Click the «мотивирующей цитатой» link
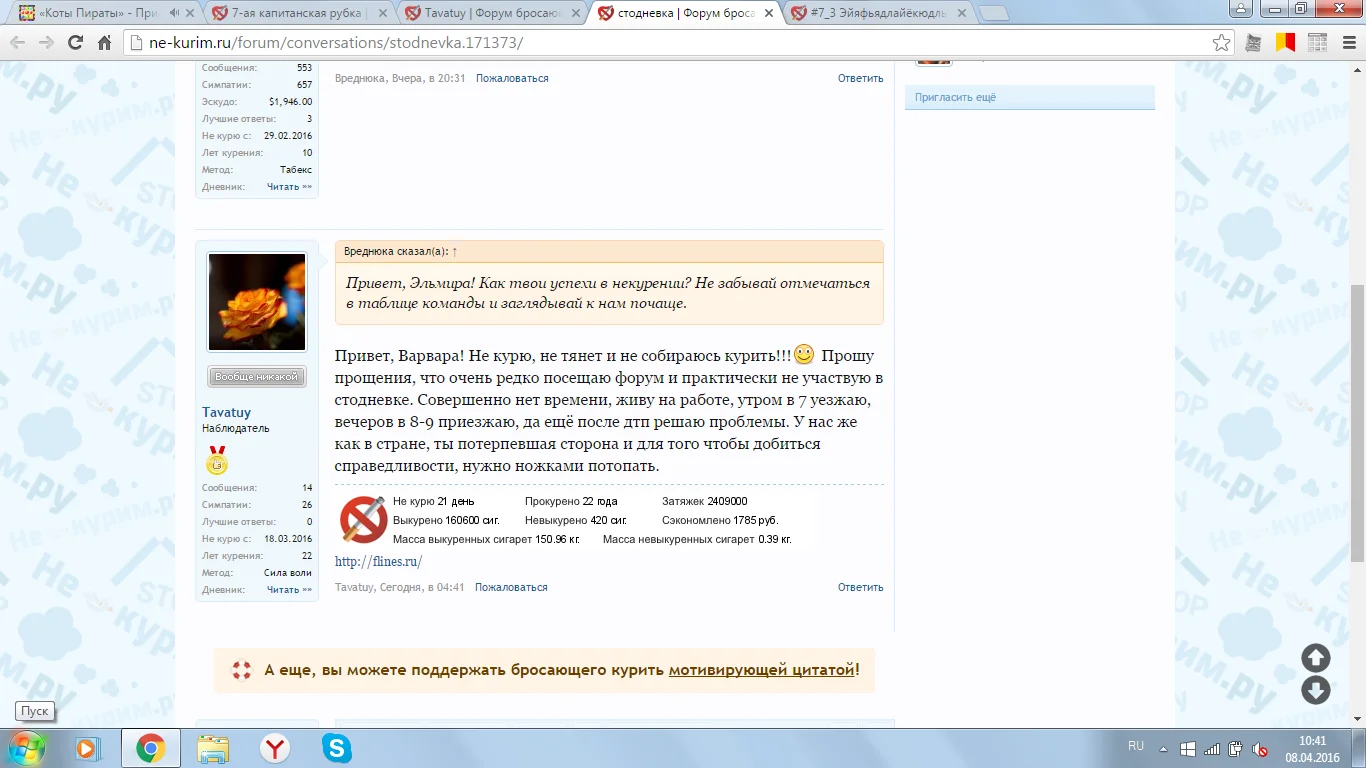 (762, 670)
